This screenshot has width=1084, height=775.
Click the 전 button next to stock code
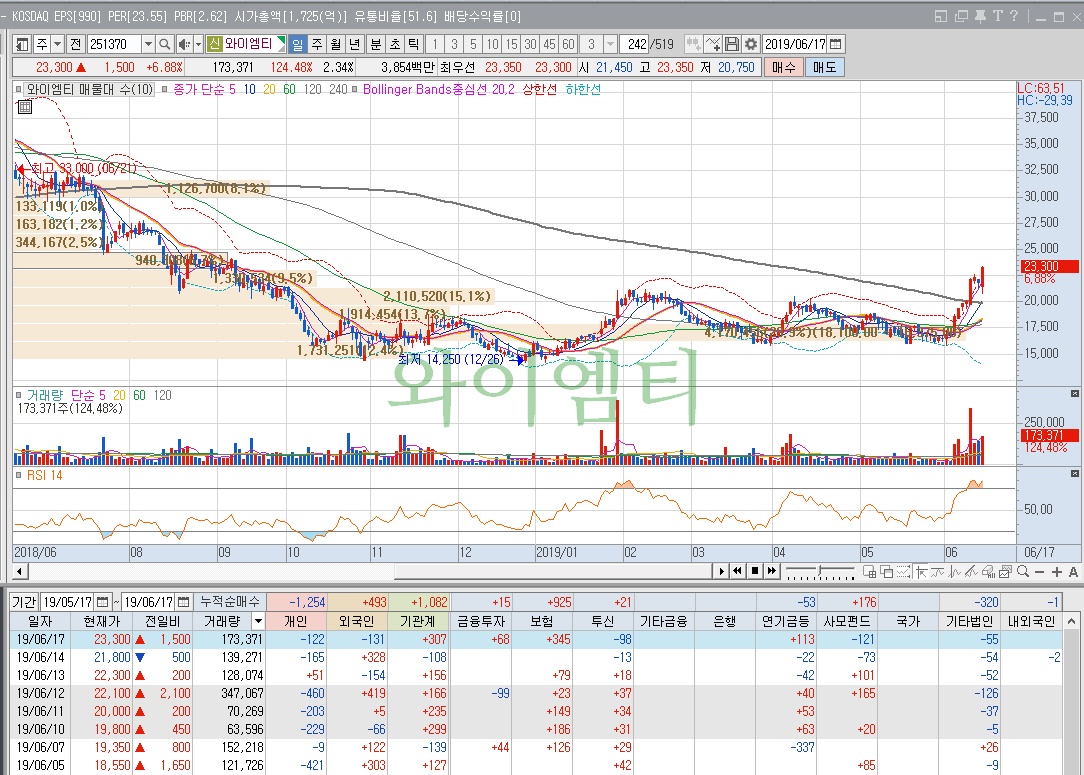[75, 44]
